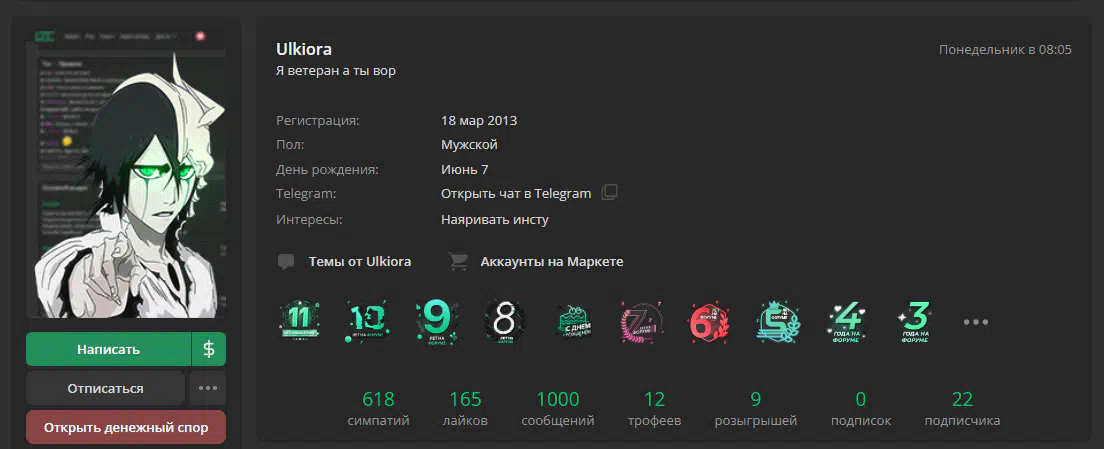Send money using the dollar sign button
This screenshot has height=449, width=1104.
tap(209, 349)
